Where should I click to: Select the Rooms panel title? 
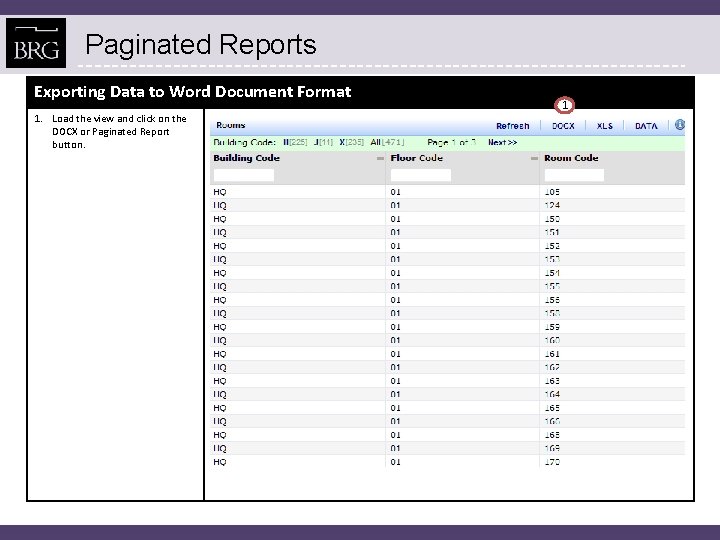[231, 125]
